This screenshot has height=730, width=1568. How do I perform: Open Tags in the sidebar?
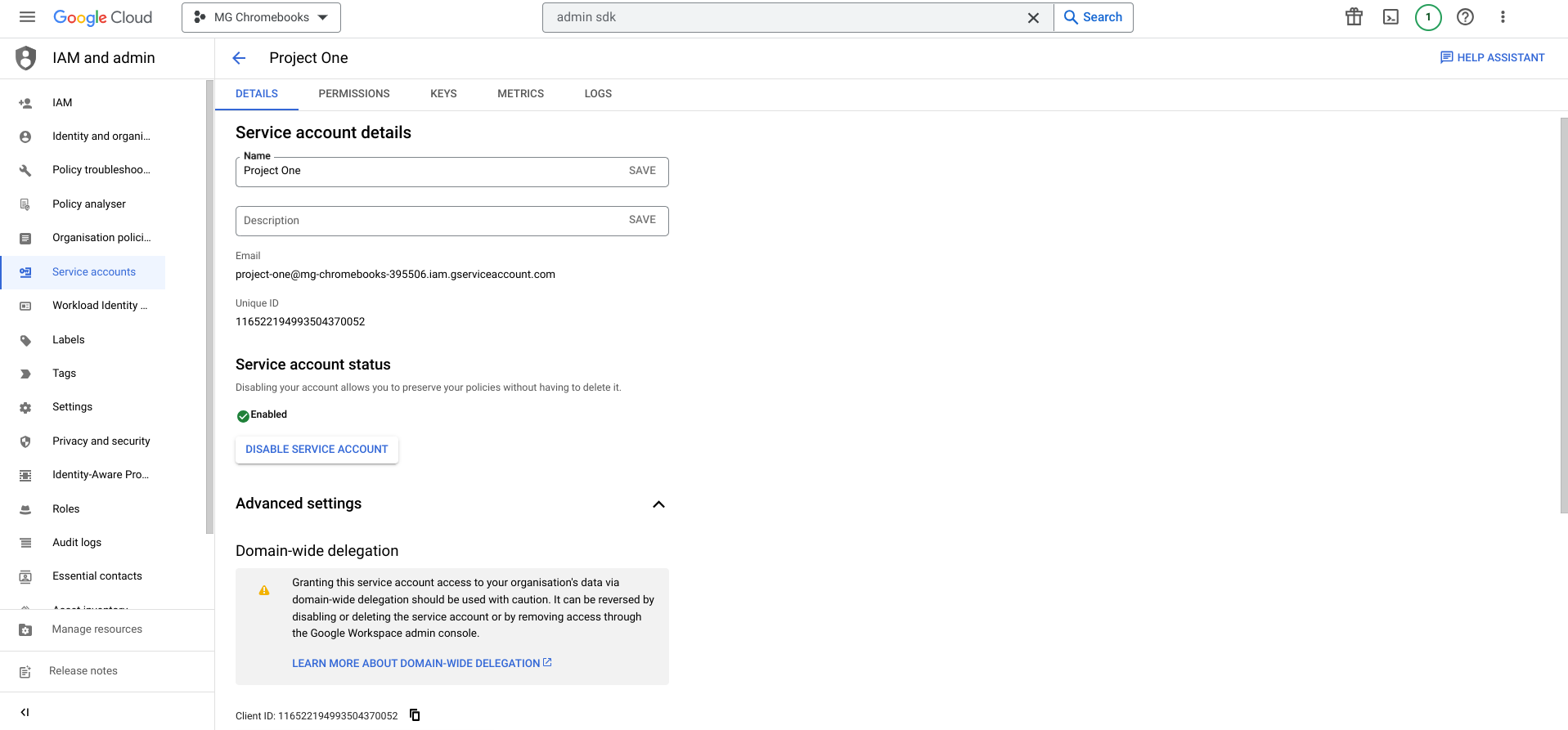(64, 374)
